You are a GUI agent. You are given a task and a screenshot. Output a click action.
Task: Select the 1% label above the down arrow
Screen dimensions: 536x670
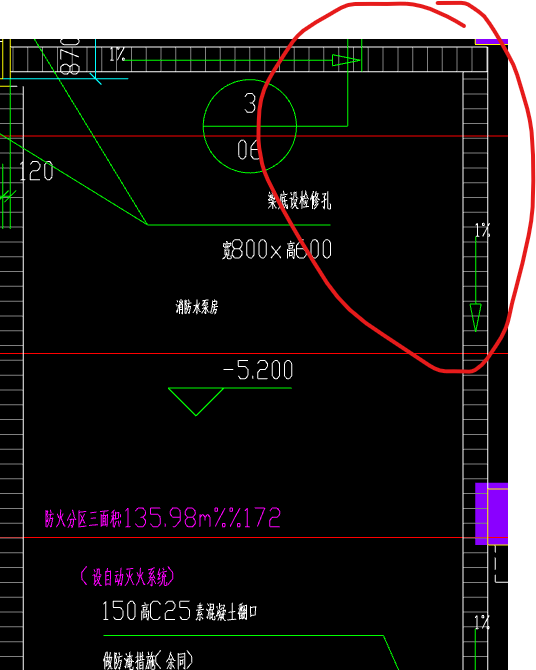pyautogui.click(x=483, y=230)
